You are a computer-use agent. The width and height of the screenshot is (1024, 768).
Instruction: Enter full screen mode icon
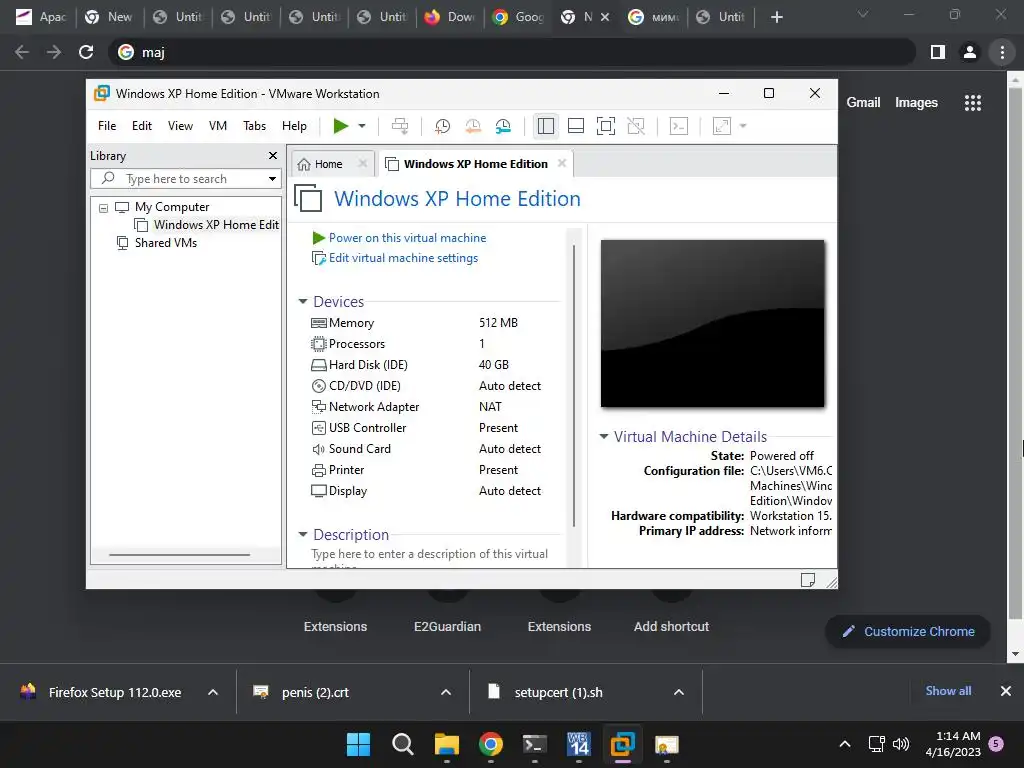(605, 126)
